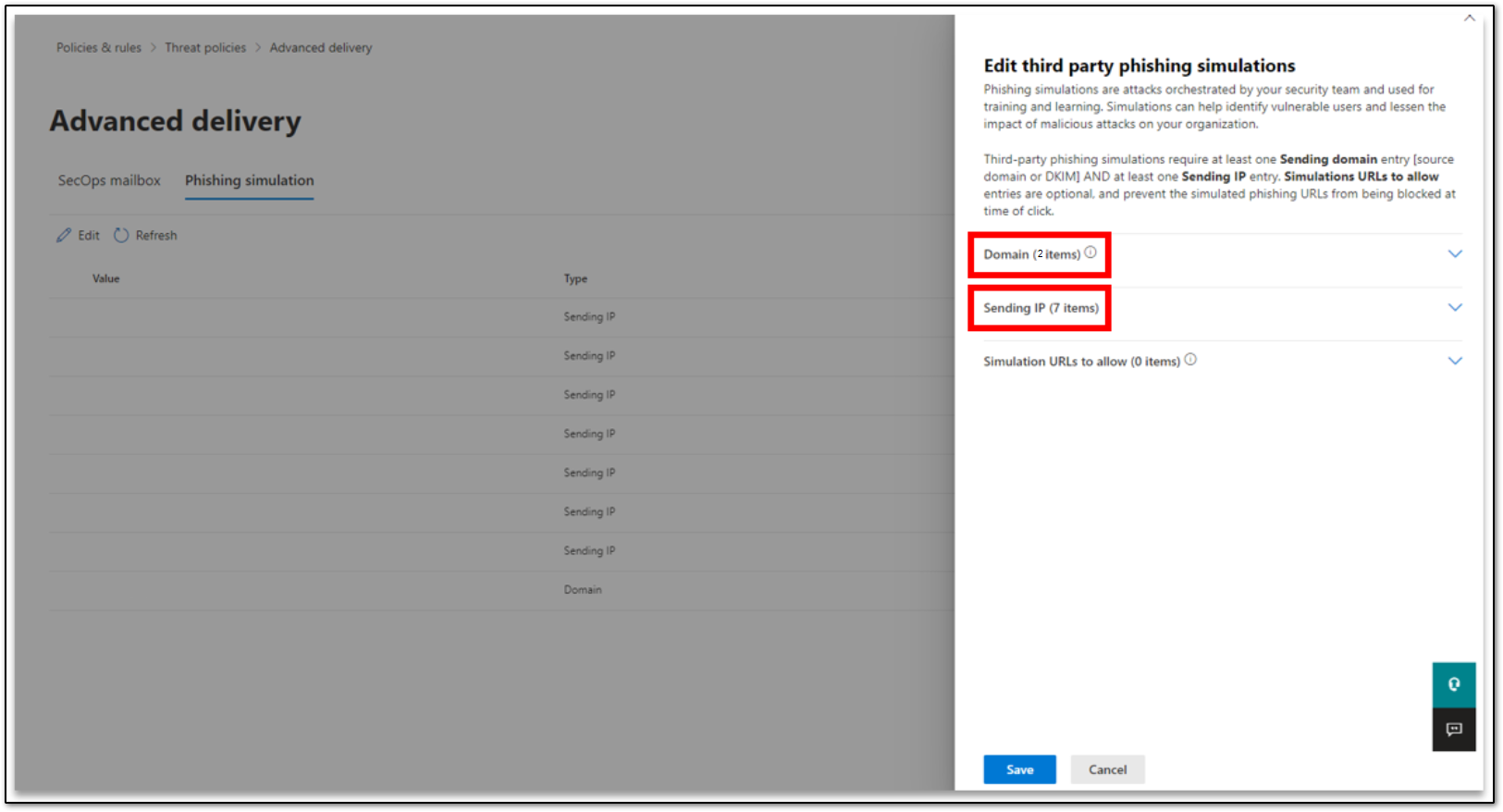
Task: Click Edit third party phishing simulations title
Action: point(1140,66)
